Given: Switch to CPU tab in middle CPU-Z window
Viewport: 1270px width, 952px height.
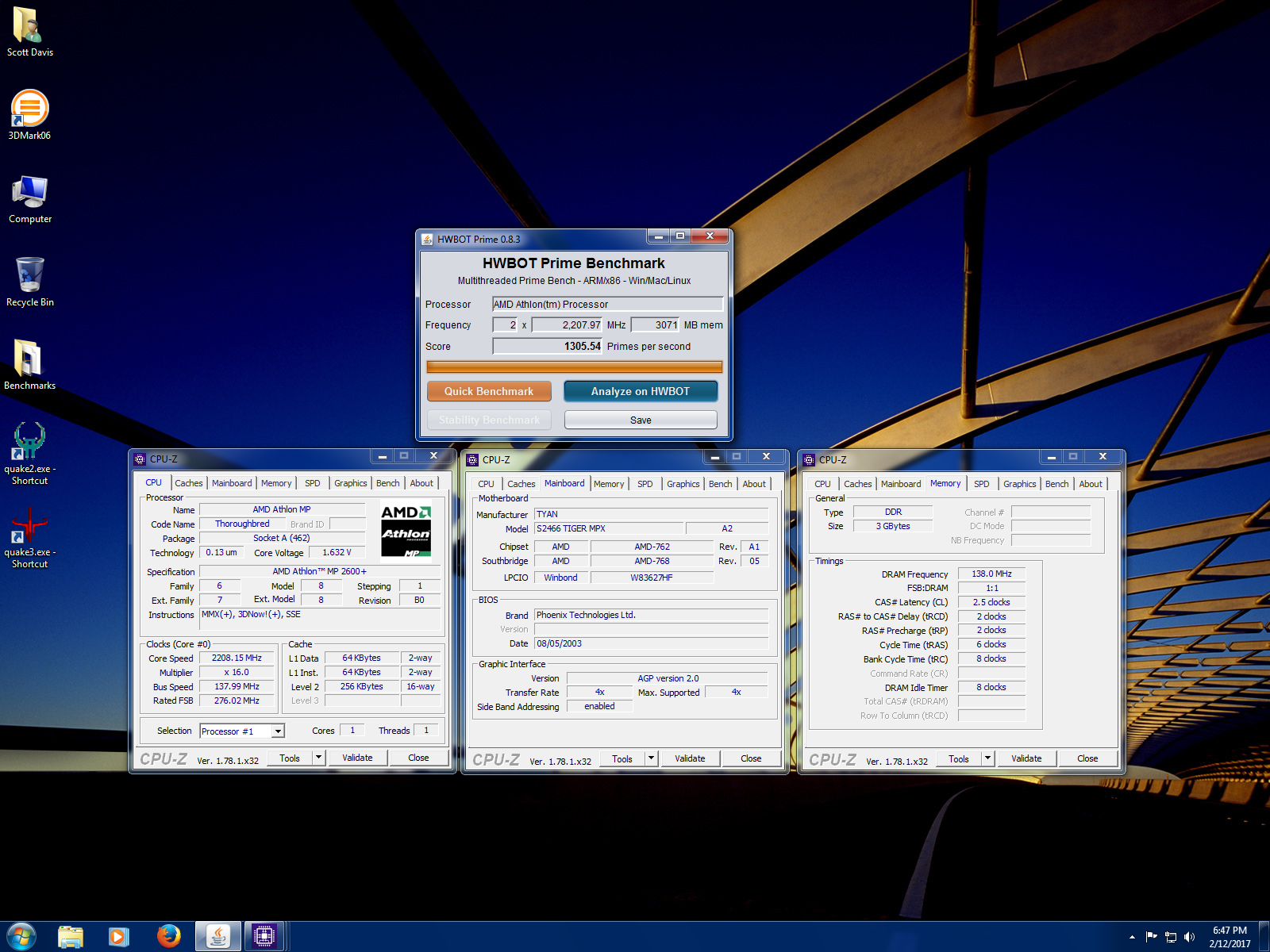Looking at the screenshot, I should [486, 484].
